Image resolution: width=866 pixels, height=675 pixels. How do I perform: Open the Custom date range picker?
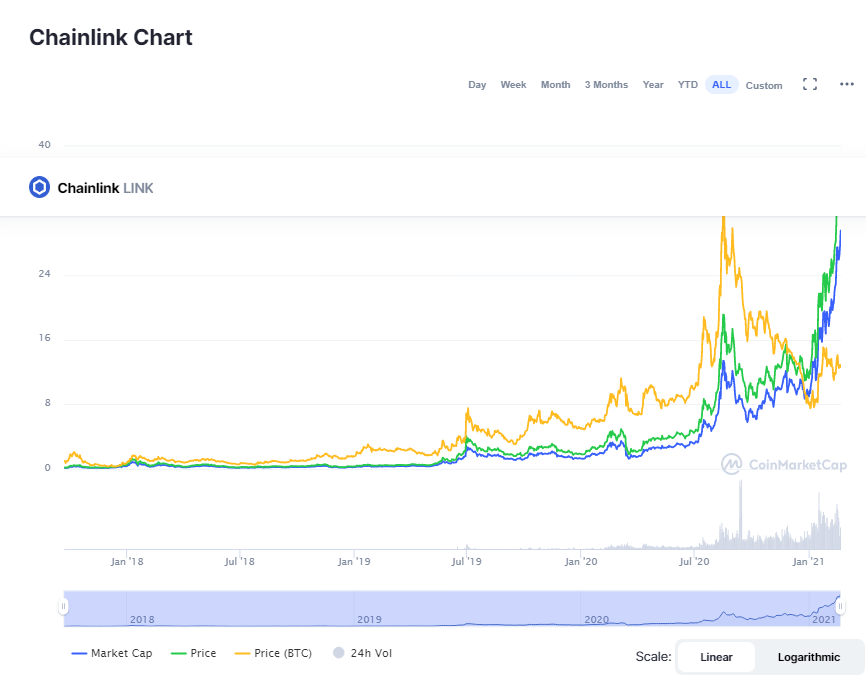click(x=764, y=86)
